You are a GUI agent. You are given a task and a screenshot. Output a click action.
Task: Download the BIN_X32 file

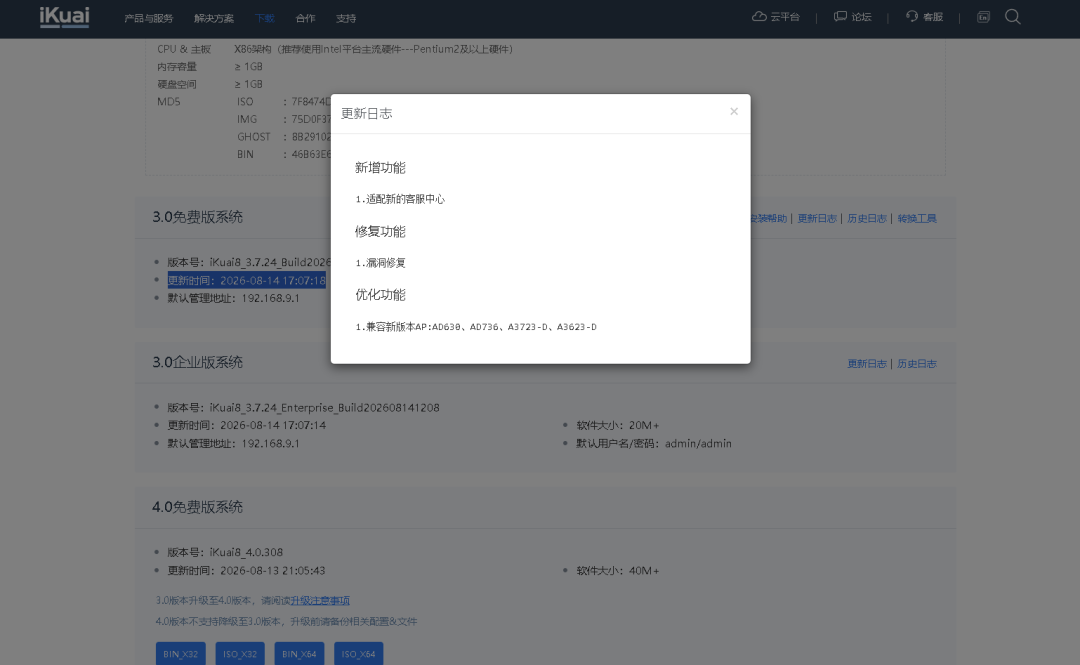tap(180, 654)
